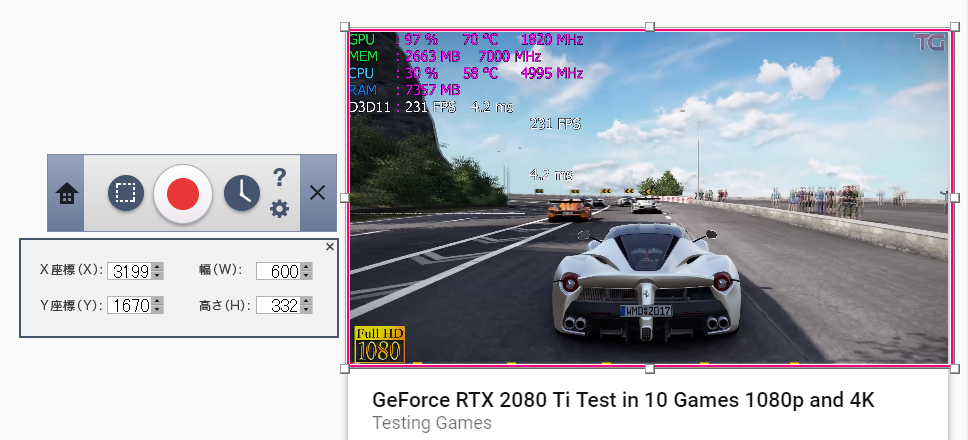Click the bottom-right selection resize handle

tap(954, 368)
